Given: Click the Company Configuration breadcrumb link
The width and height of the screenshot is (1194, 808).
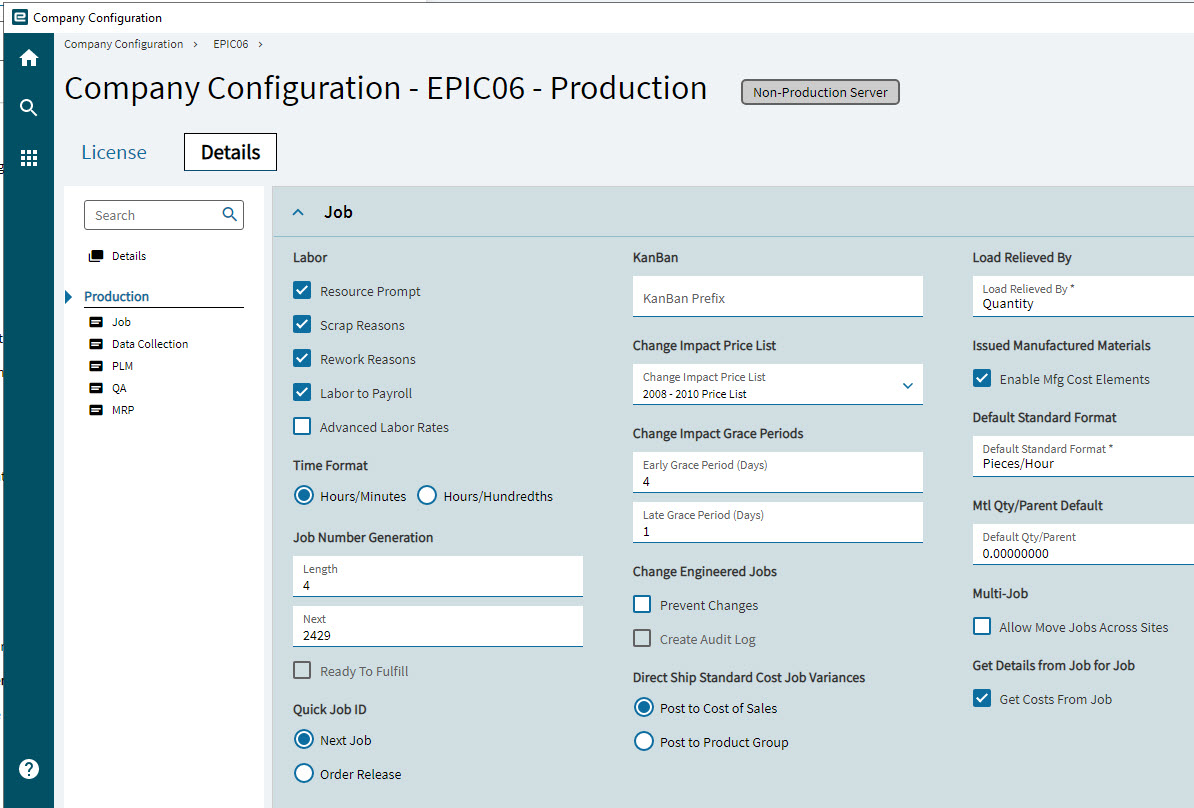Looking at the screenshot, I should coord(123,44).
